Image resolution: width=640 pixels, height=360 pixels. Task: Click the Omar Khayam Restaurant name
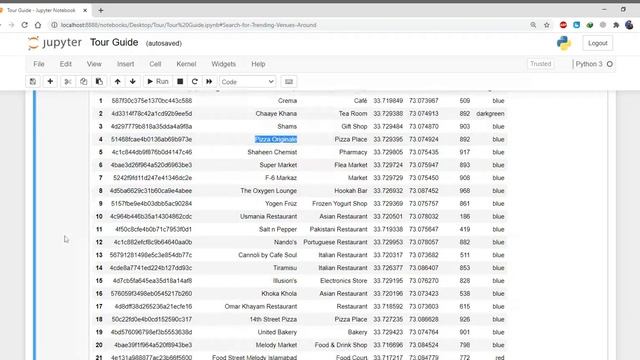[261, 306]
